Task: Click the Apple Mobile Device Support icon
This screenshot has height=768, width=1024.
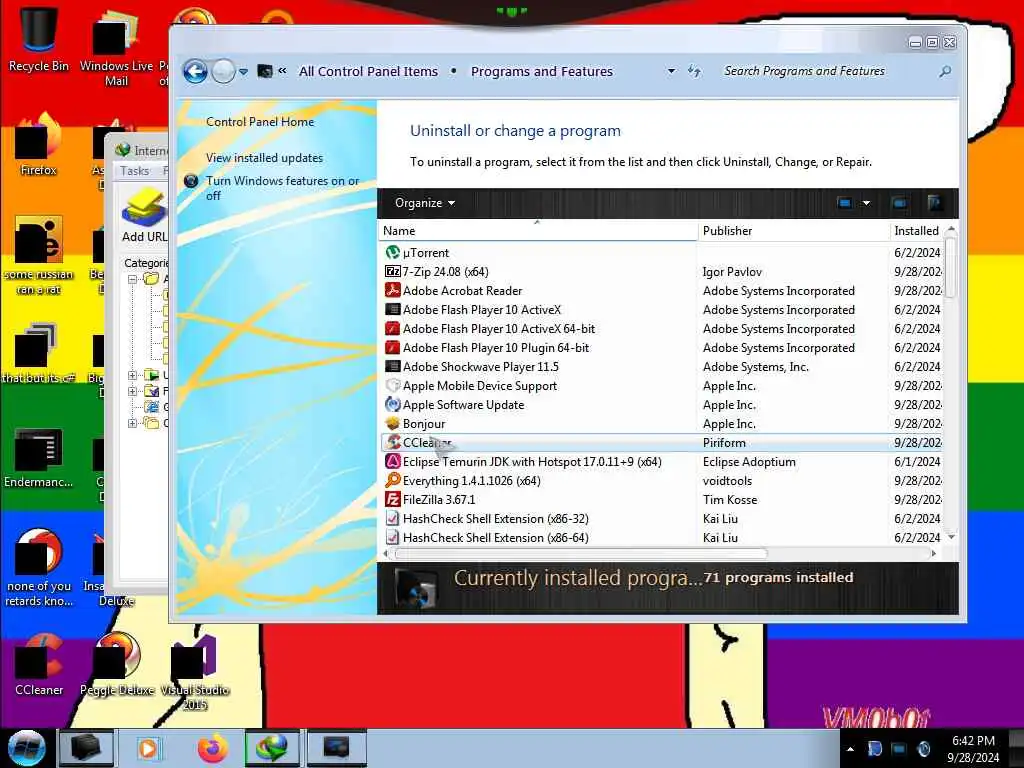Action: click(x=392, y=385)
